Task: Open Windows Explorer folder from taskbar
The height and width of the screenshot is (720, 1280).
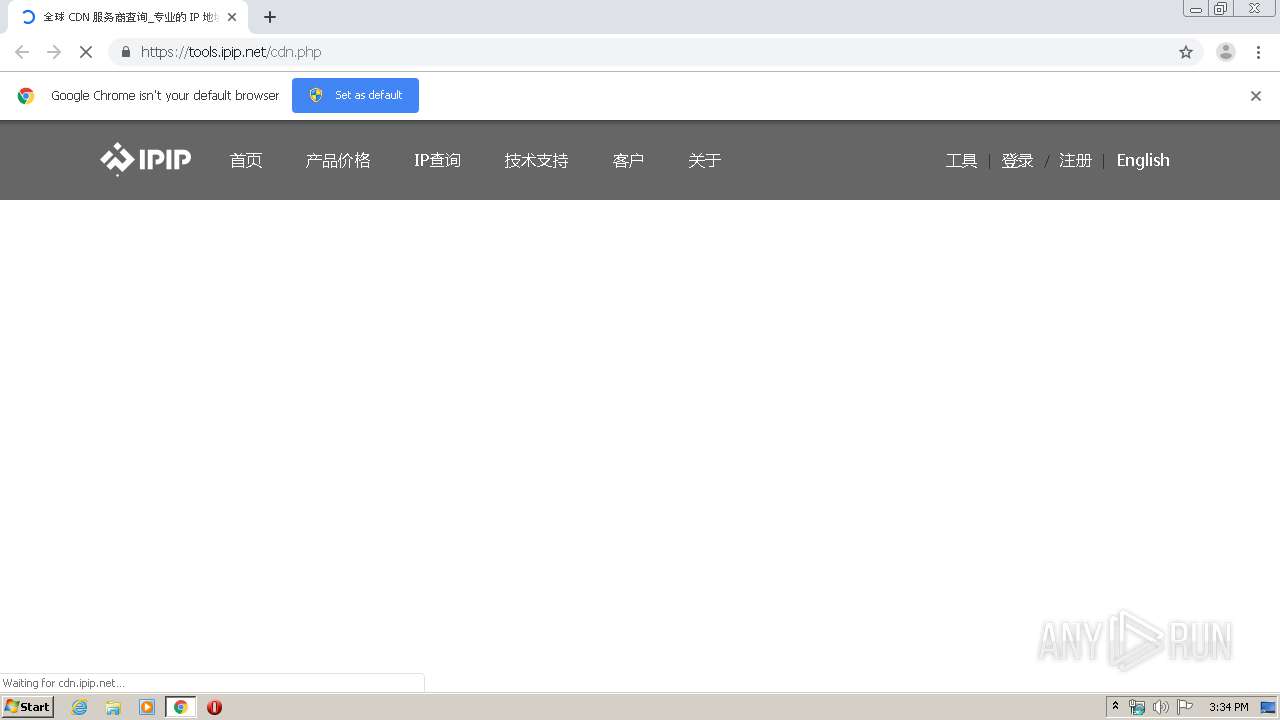Action: click(113, 707)
